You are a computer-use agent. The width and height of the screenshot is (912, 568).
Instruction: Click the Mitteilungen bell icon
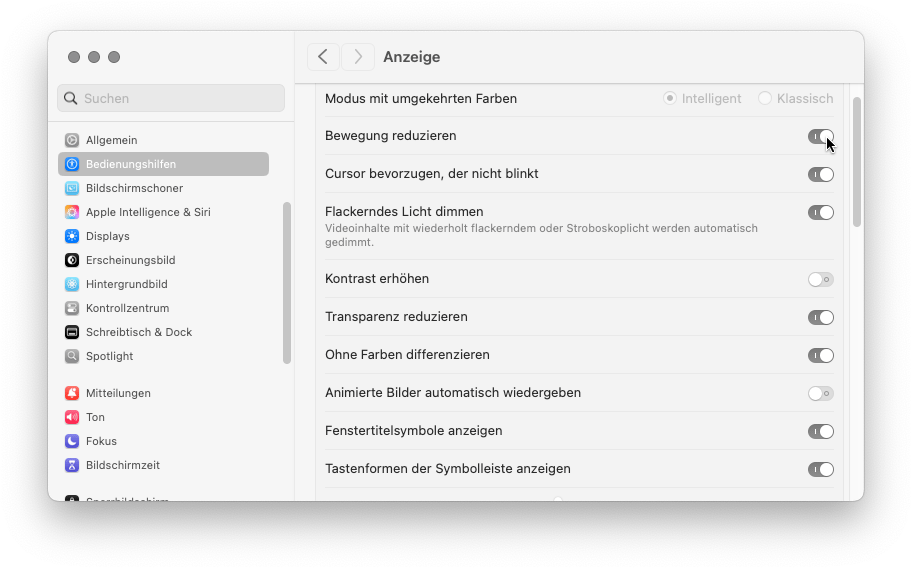(x=72, y=393)
